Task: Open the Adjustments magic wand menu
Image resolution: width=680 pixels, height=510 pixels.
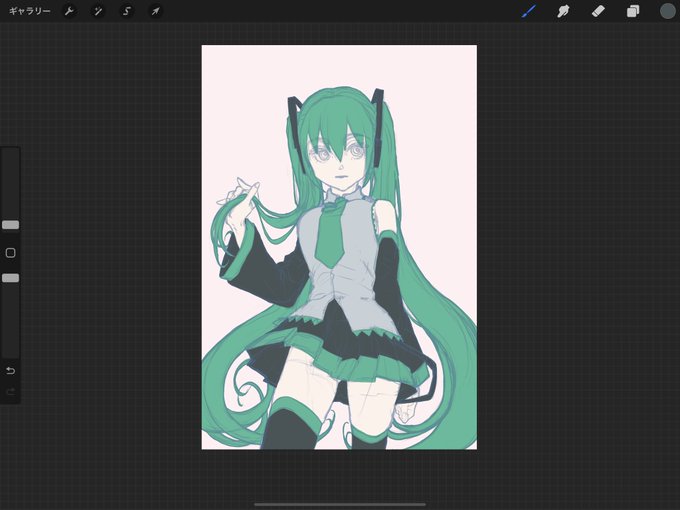Action: click(98, 11)
